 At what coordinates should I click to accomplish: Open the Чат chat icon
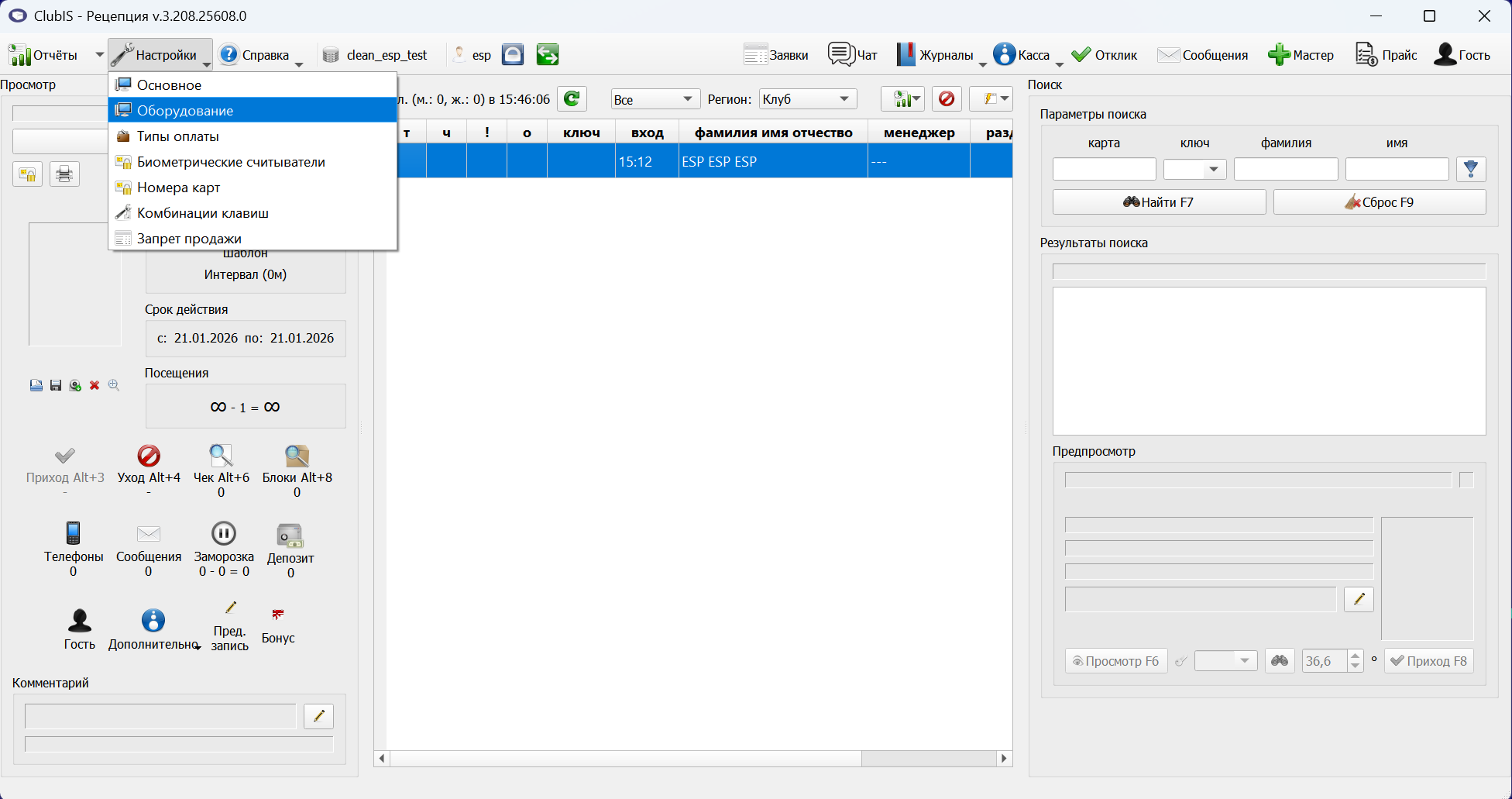coord(840,54)
